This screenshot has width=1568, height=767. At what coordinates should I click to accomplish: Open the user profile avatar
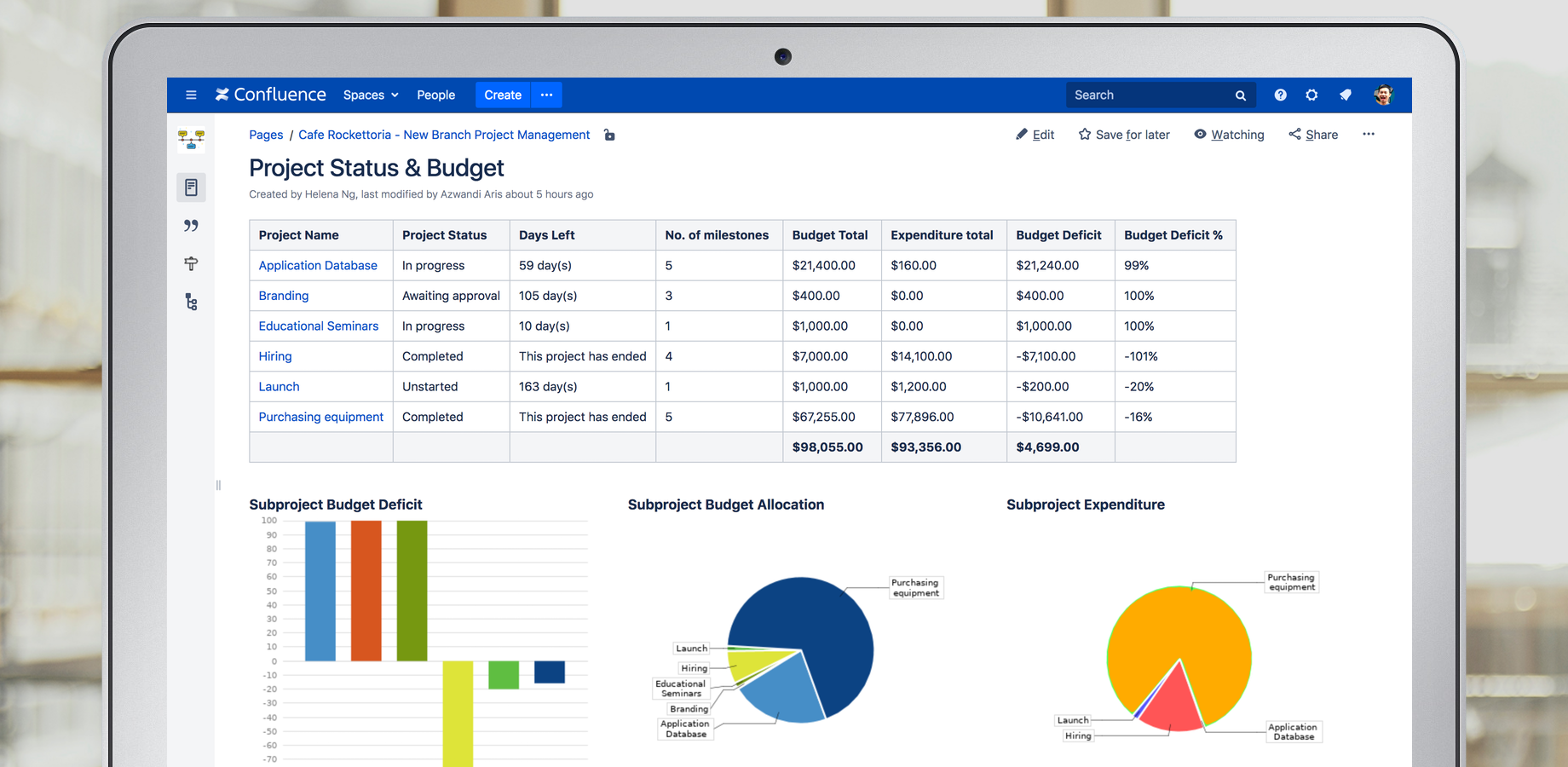click(x=1383, y=95)
